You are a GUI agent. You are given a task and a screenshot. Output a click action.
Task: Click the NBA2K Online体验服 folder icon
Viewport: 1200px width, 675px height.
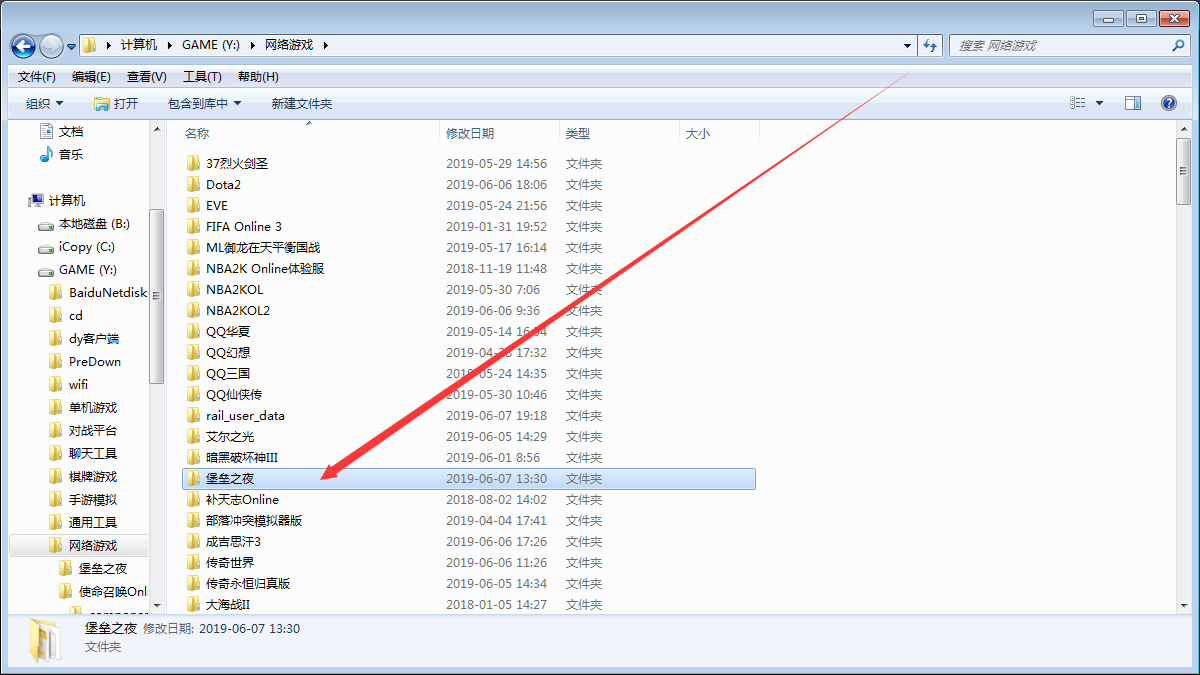coord(194,268)
